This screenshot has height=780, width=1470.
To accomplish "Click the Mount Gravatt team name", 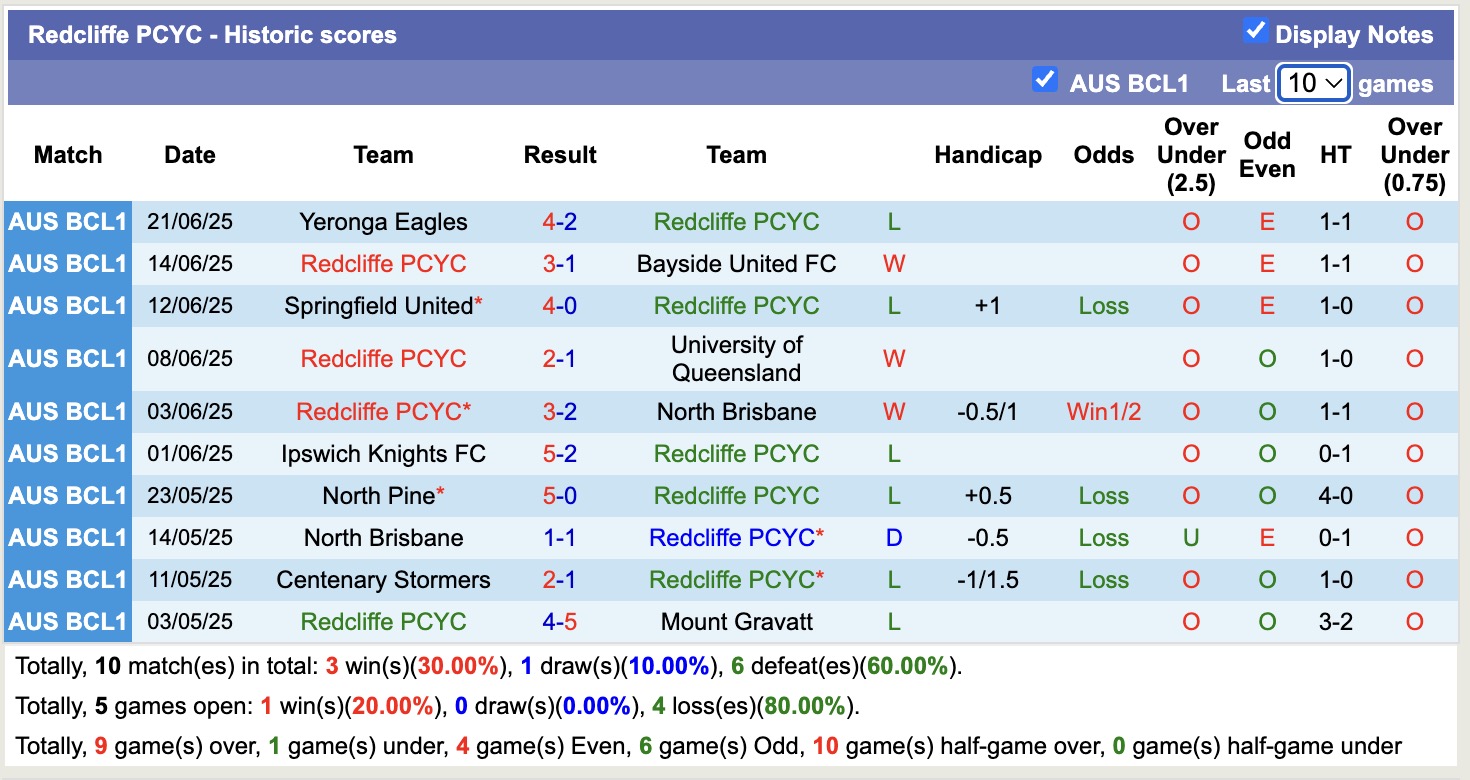I will click(x=736, y=621).
